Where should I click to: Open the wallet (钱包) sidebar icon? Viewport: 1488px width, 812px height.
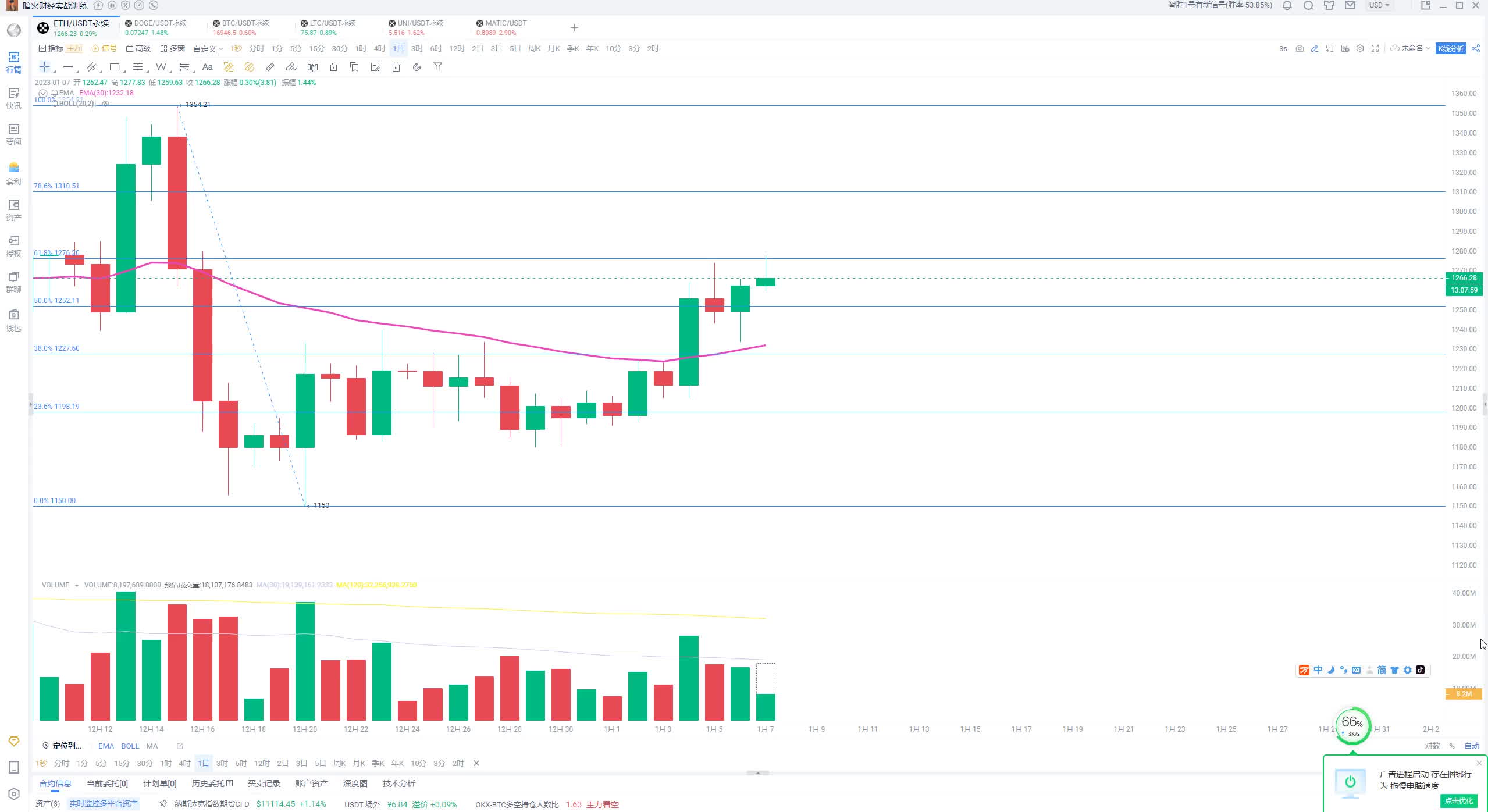point(13,320)
